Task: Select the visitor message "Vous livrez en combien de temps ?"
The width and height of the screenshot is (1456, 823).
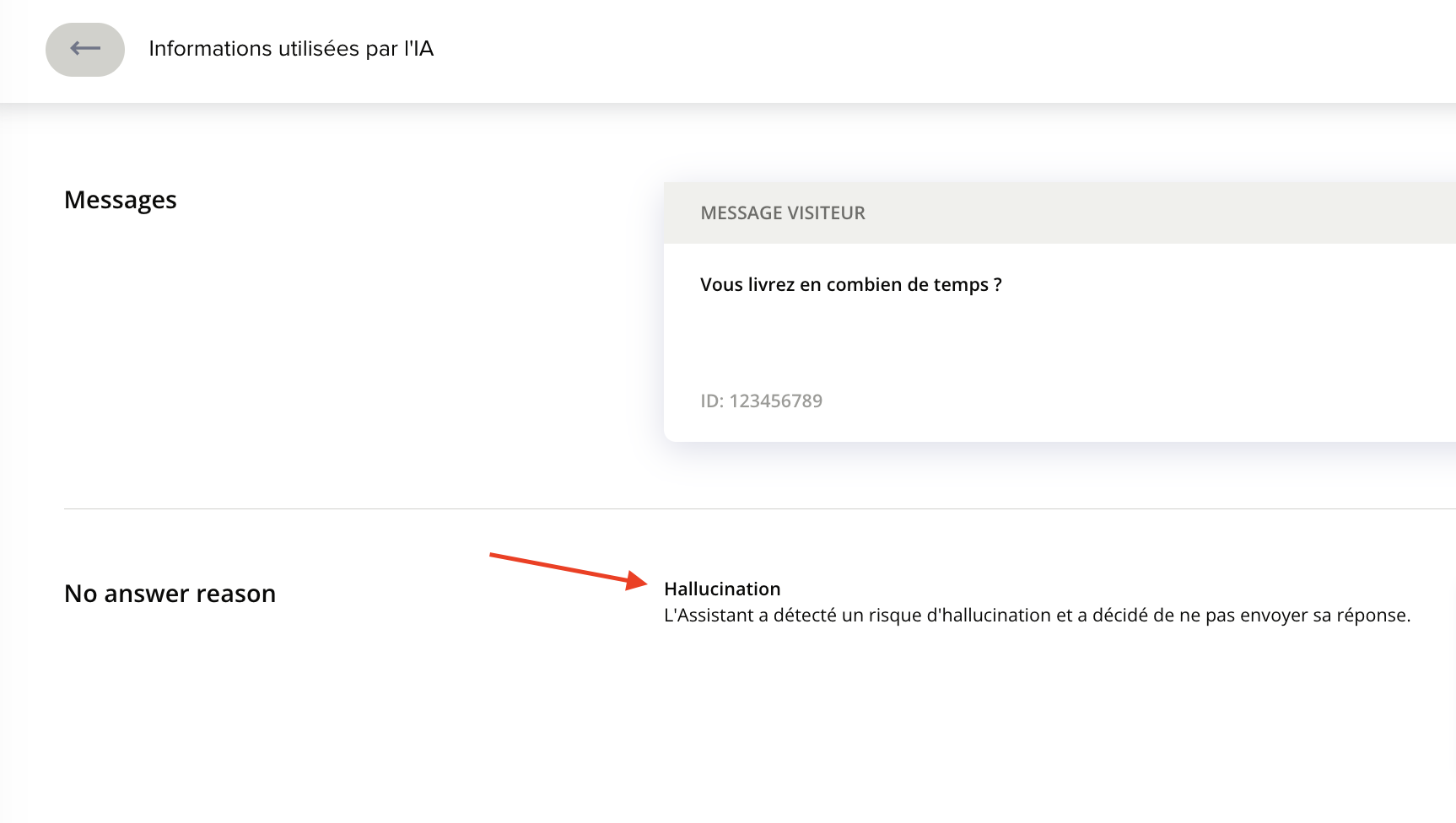Action: (x=850, y=285)
